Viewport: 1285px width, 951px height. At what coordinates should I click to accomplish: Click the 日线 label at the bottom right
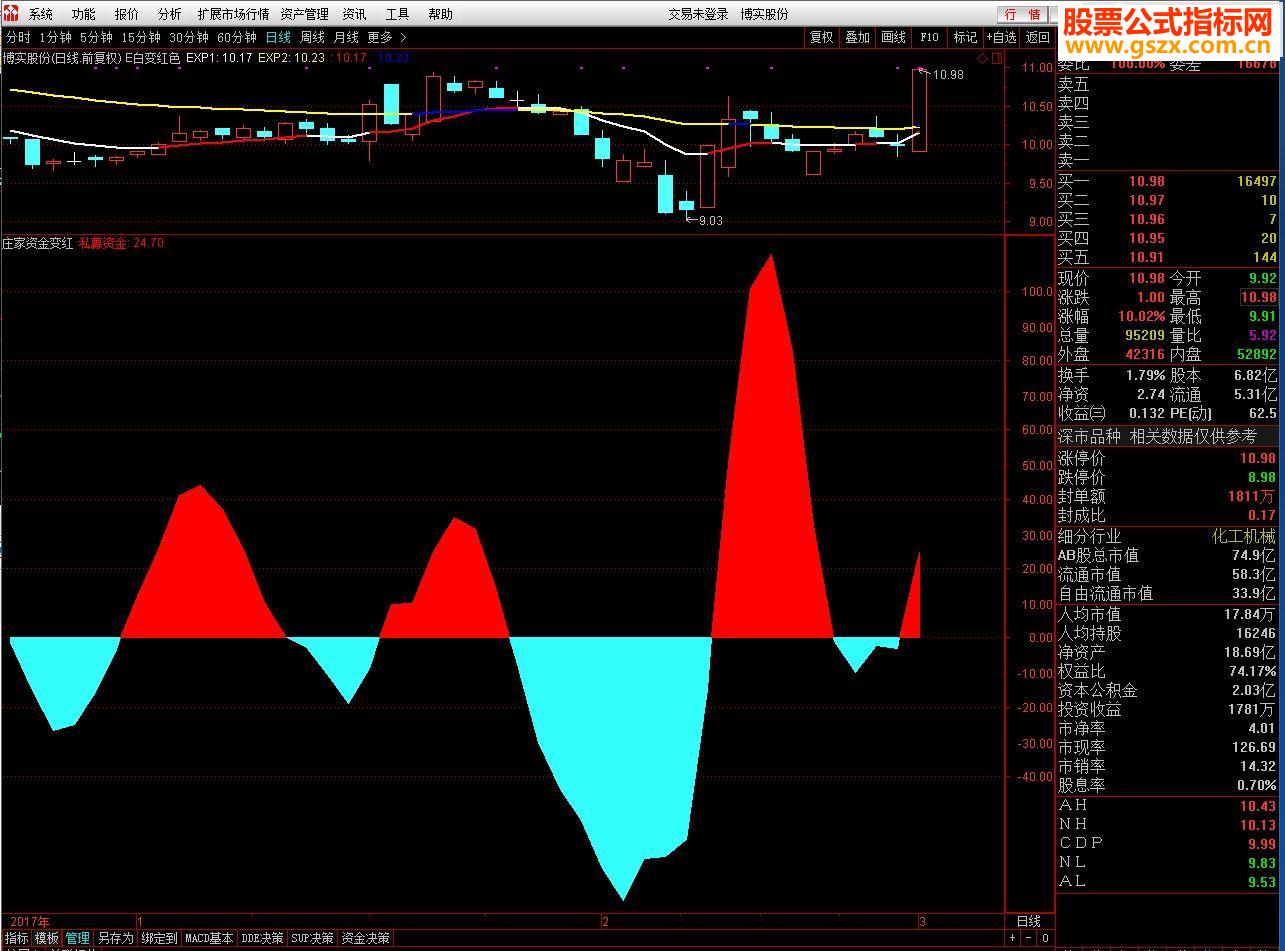pos(1029,920)
